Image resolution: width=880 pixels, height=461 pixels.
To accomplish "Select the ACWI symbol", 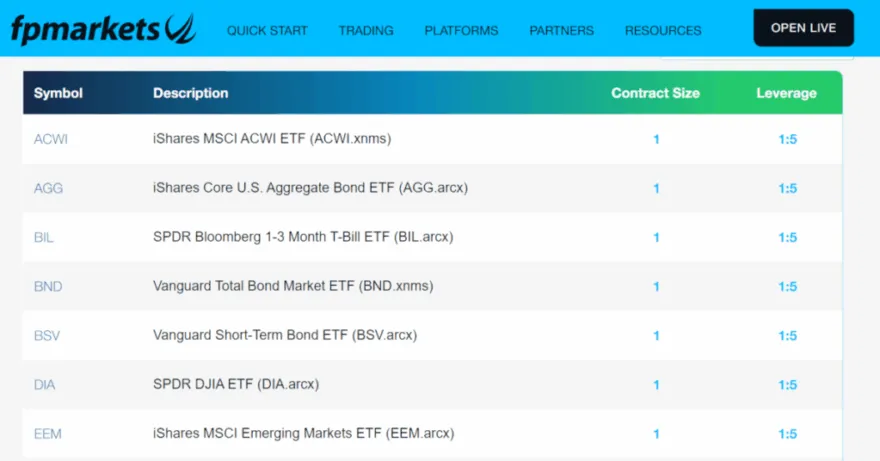I will pyautogui.click(x=51, y=139).
